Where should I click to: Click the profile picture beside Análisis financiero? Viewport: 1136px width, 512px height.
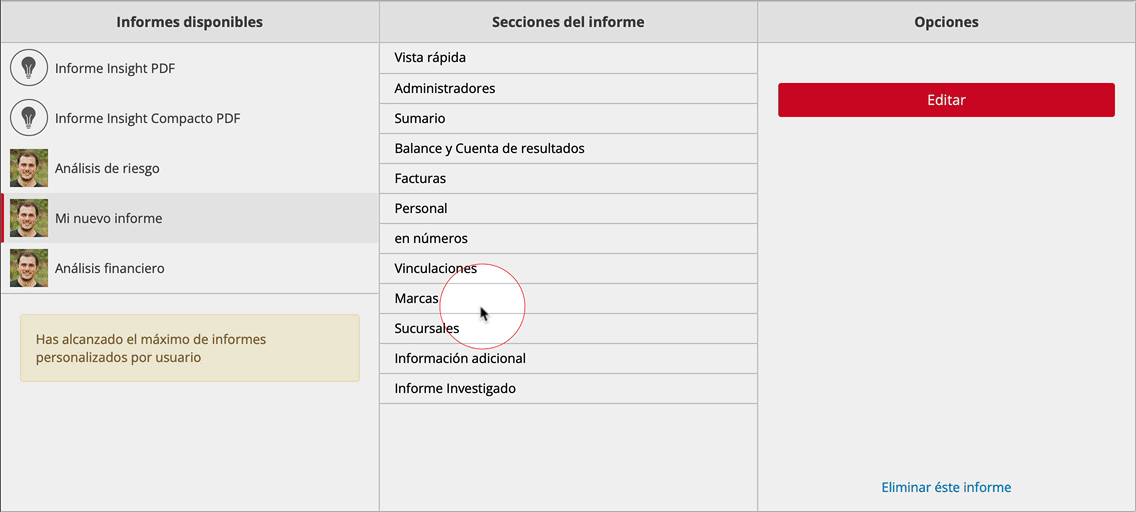pos(29,268)
